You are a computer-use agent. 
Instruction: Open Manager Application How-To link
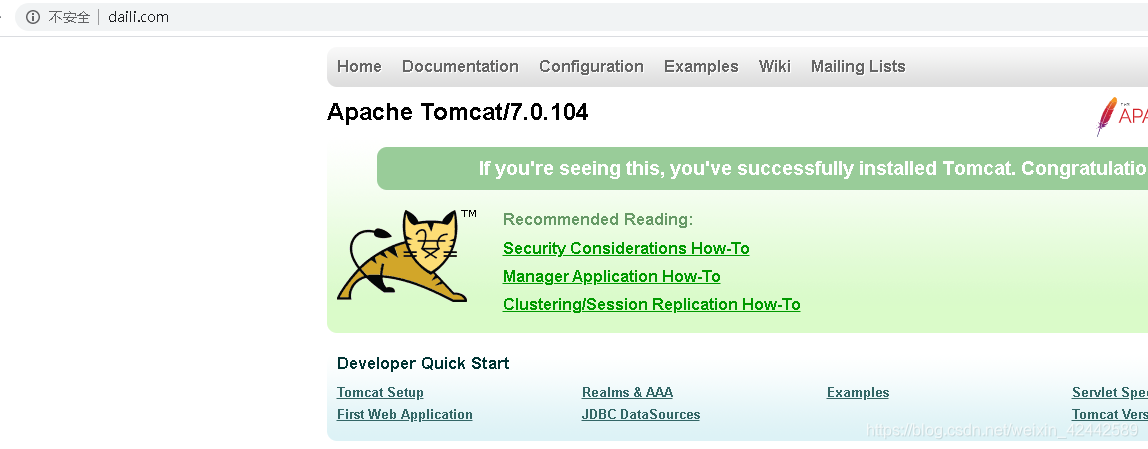pos(611,276)
